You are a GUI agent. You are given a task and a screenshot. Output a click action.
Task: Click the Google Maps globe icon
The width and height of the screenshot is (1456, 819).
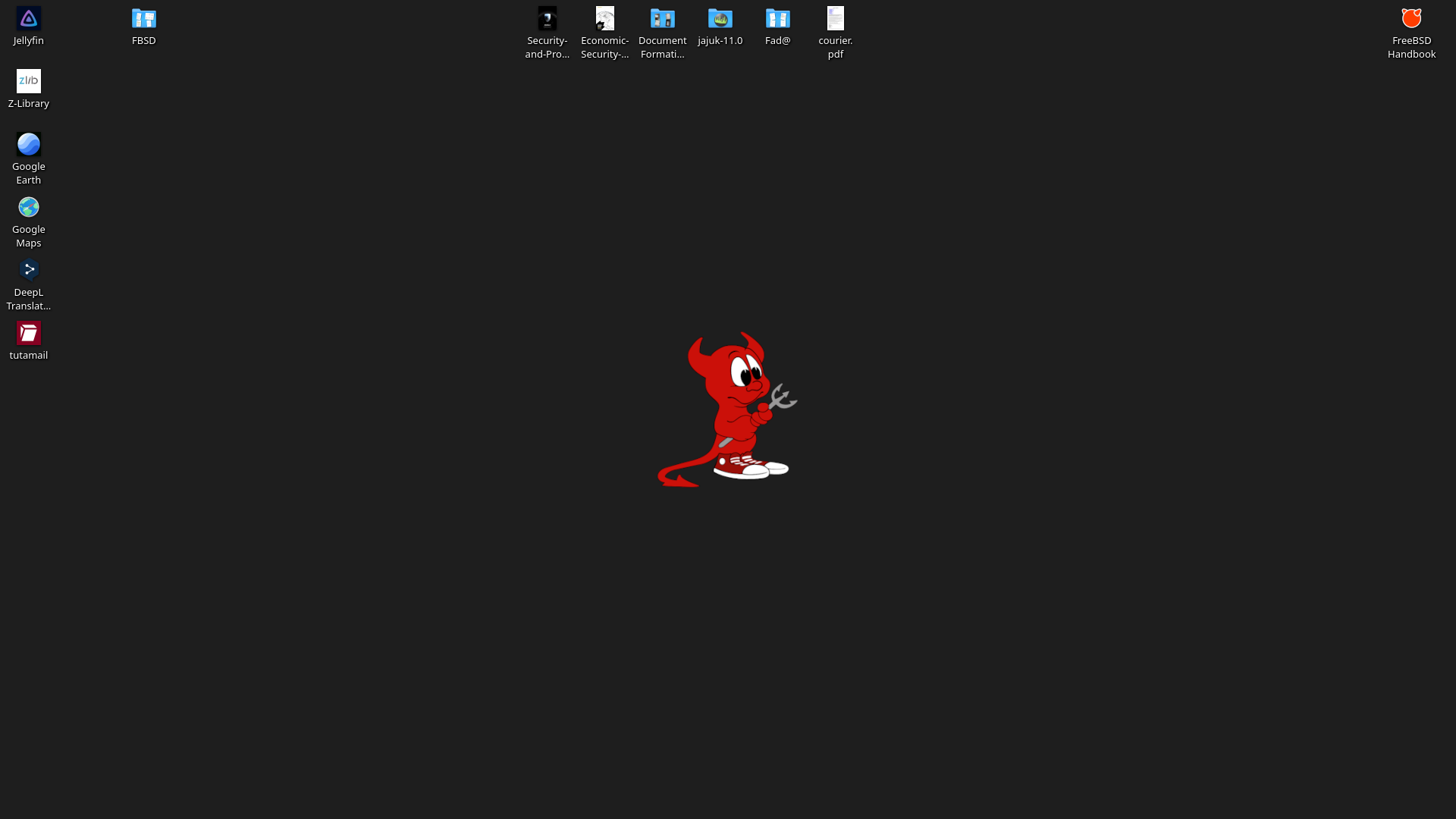click(28, 207)
